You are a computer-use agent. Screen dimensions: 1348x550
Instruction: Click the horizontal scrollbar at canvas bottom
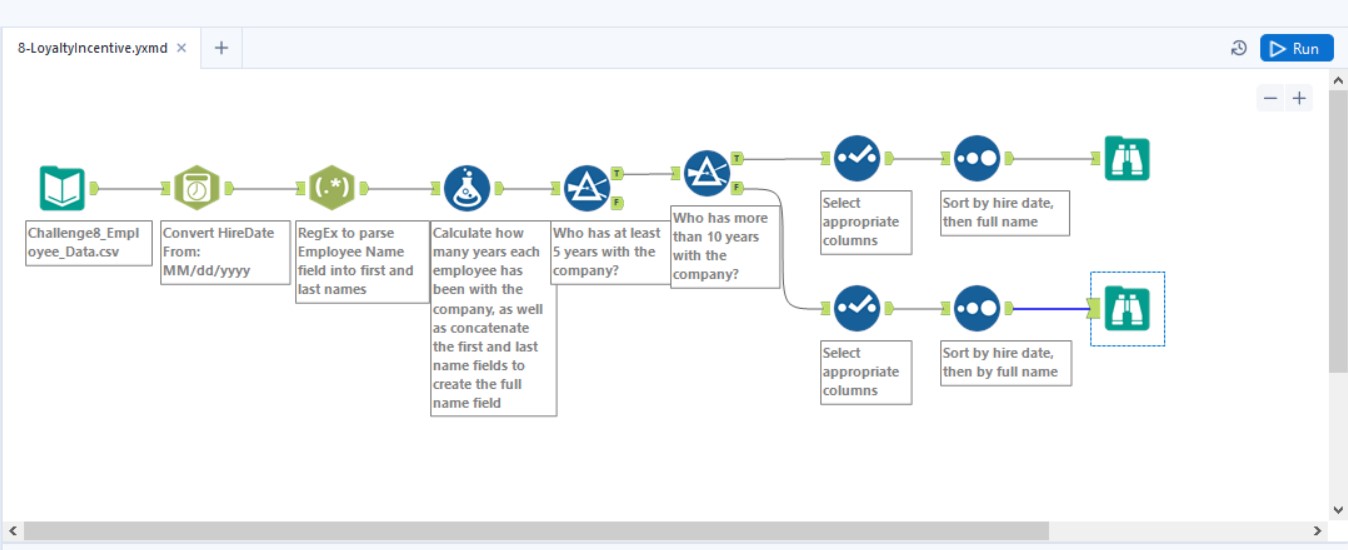click(x=535, y=530)
